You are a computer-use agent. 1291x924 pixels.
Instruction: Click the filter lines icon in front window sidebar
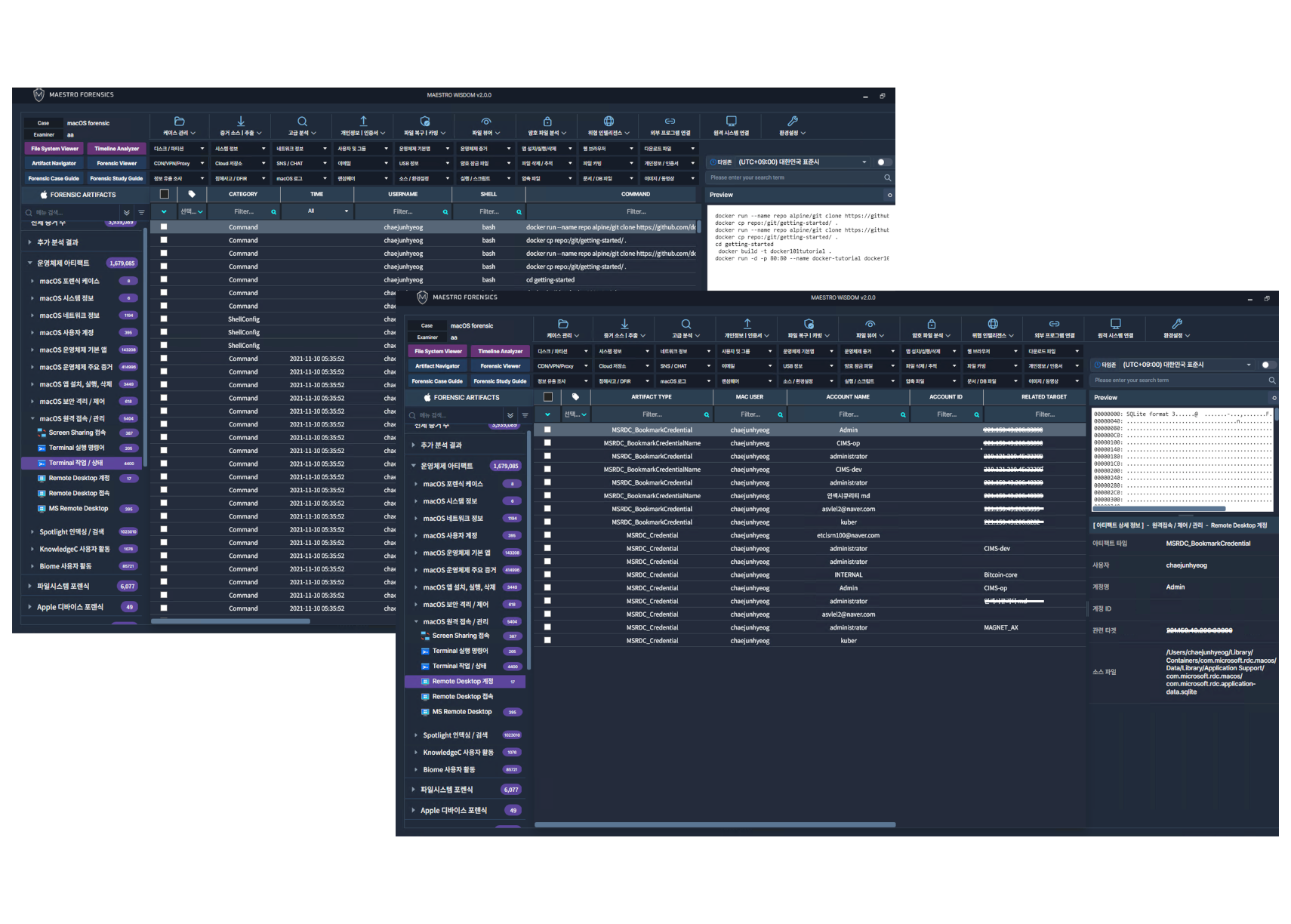pyautogui.click(x=525, y=415)
